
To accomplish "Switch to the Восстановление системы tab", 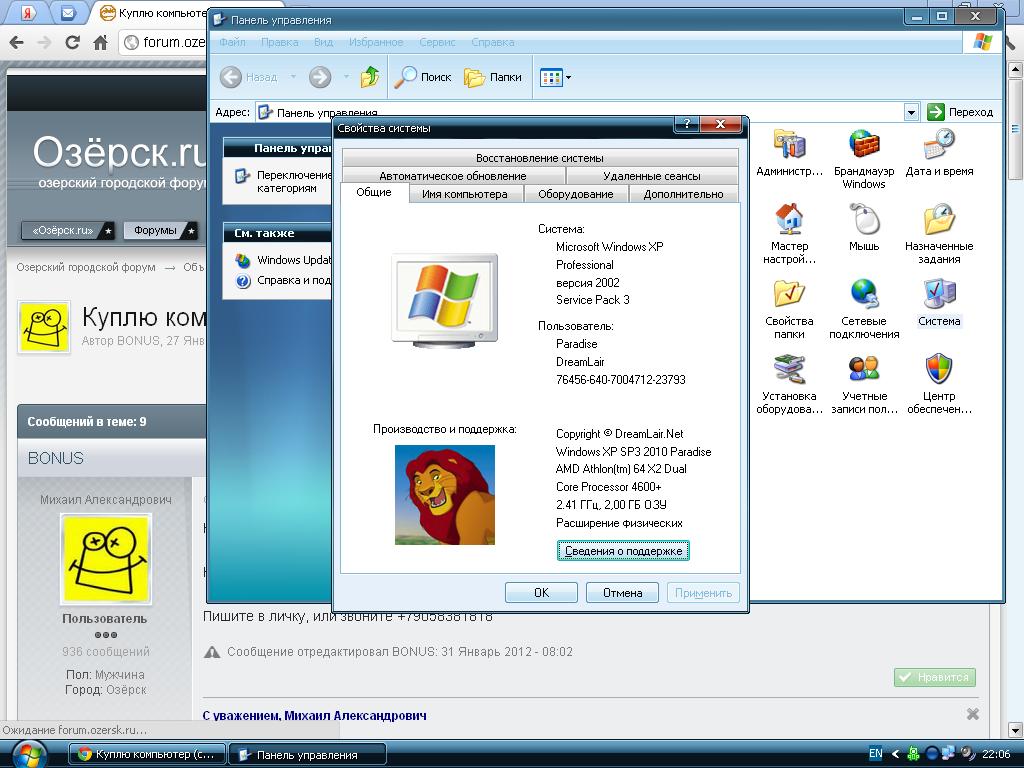I will coord(539,157).
